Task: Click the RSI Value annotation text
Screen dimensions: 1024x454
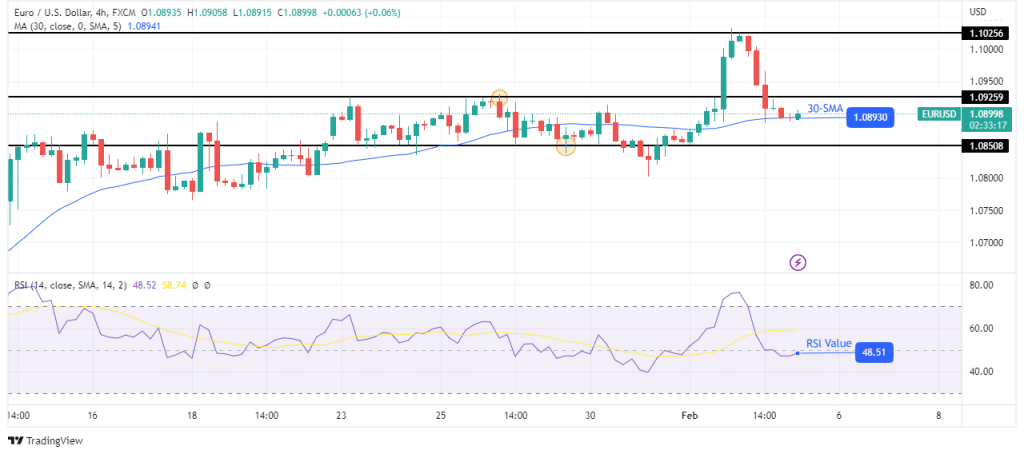Action: 829,343
